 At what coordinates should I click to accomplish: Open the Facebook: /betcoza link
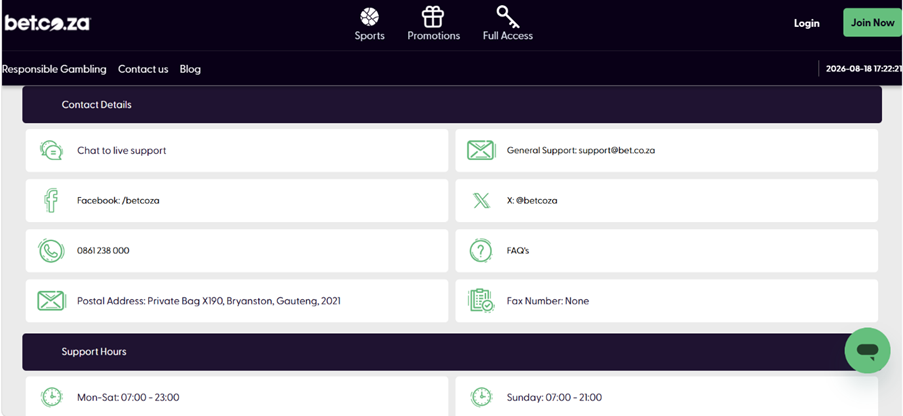click(x=118, y=201)
